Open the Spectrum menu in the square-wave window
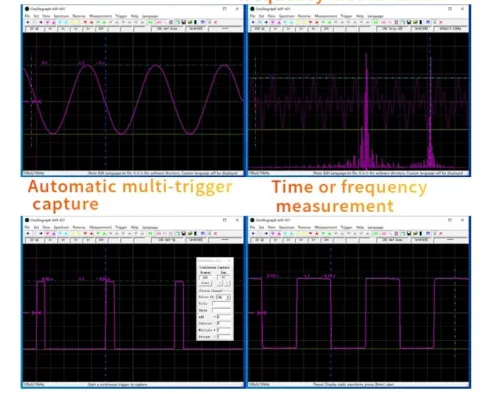 (287, 227)
